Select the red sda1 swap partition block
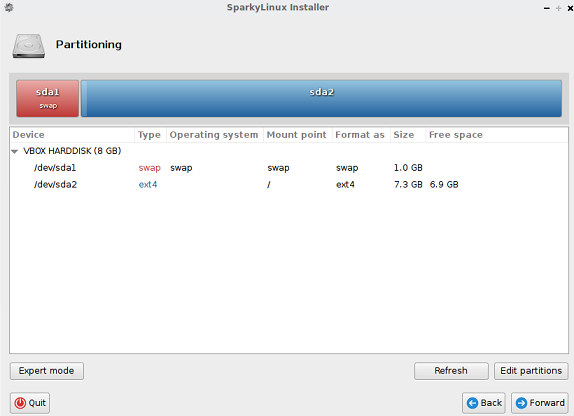The width and height of the screenshot is (574, 416). click(x=48, y=99)
